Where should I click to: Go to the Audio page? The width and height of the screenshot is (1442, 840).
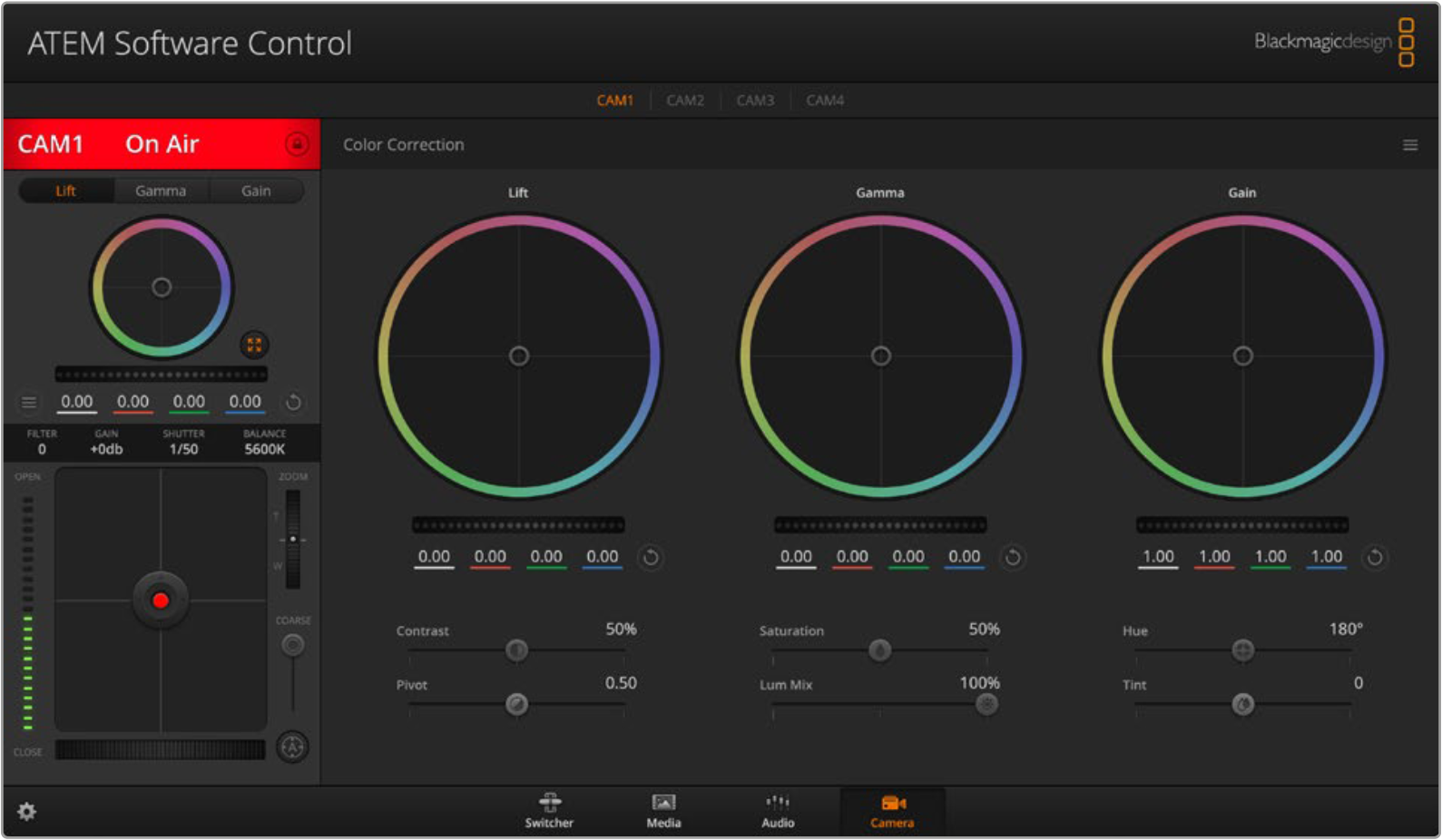click(778, 810)
